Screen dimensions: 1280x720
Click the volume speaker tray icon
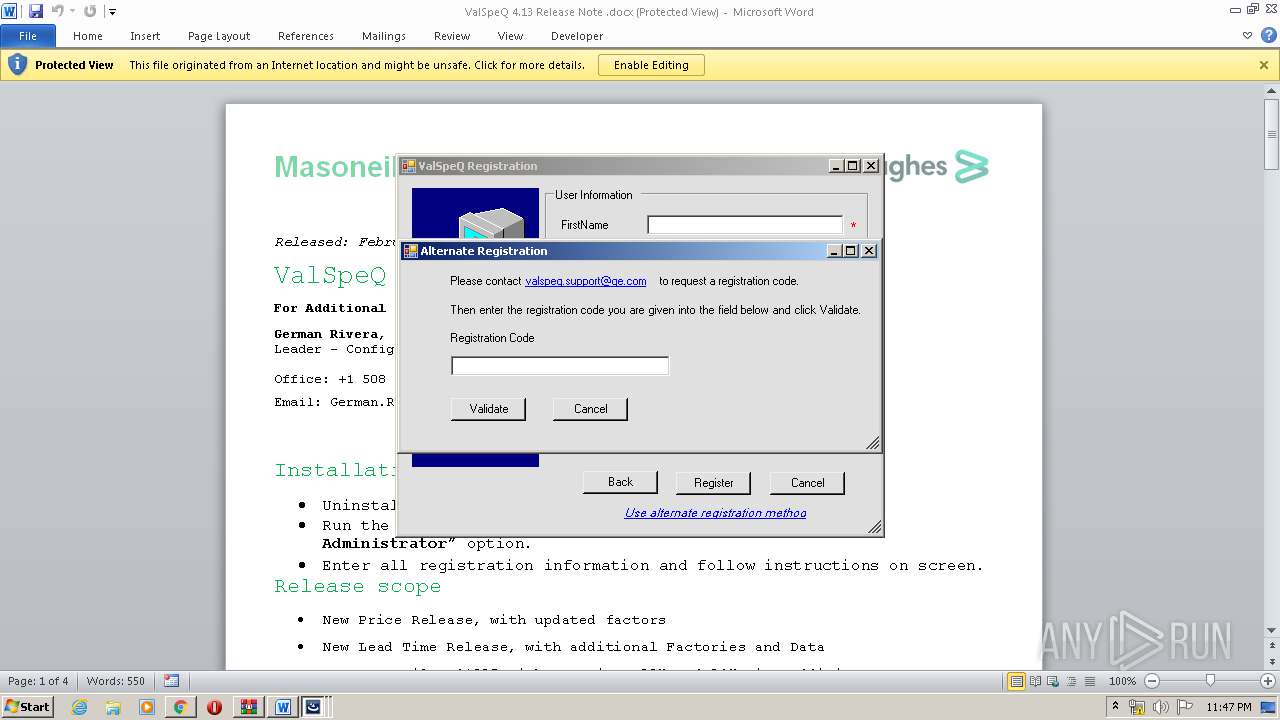1162,707
